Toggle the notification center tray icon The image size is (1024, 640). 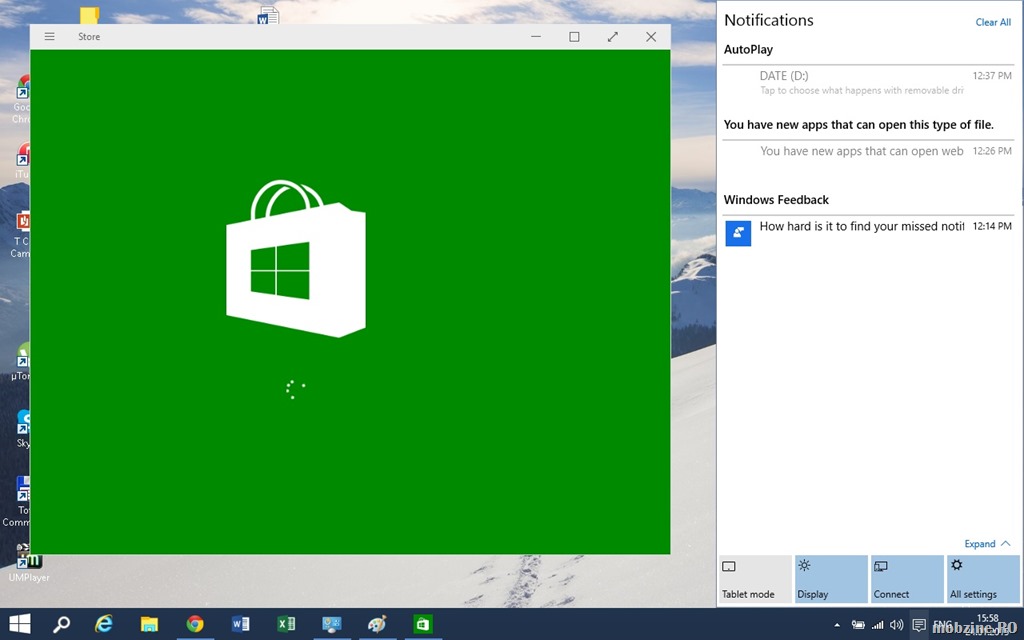click(919, 625)
